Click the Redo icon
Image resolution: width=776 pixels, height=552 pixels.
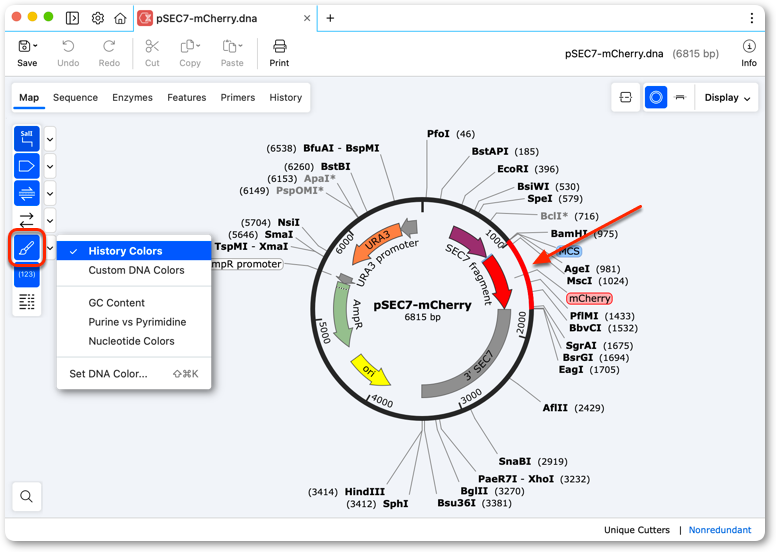[109, 47]
